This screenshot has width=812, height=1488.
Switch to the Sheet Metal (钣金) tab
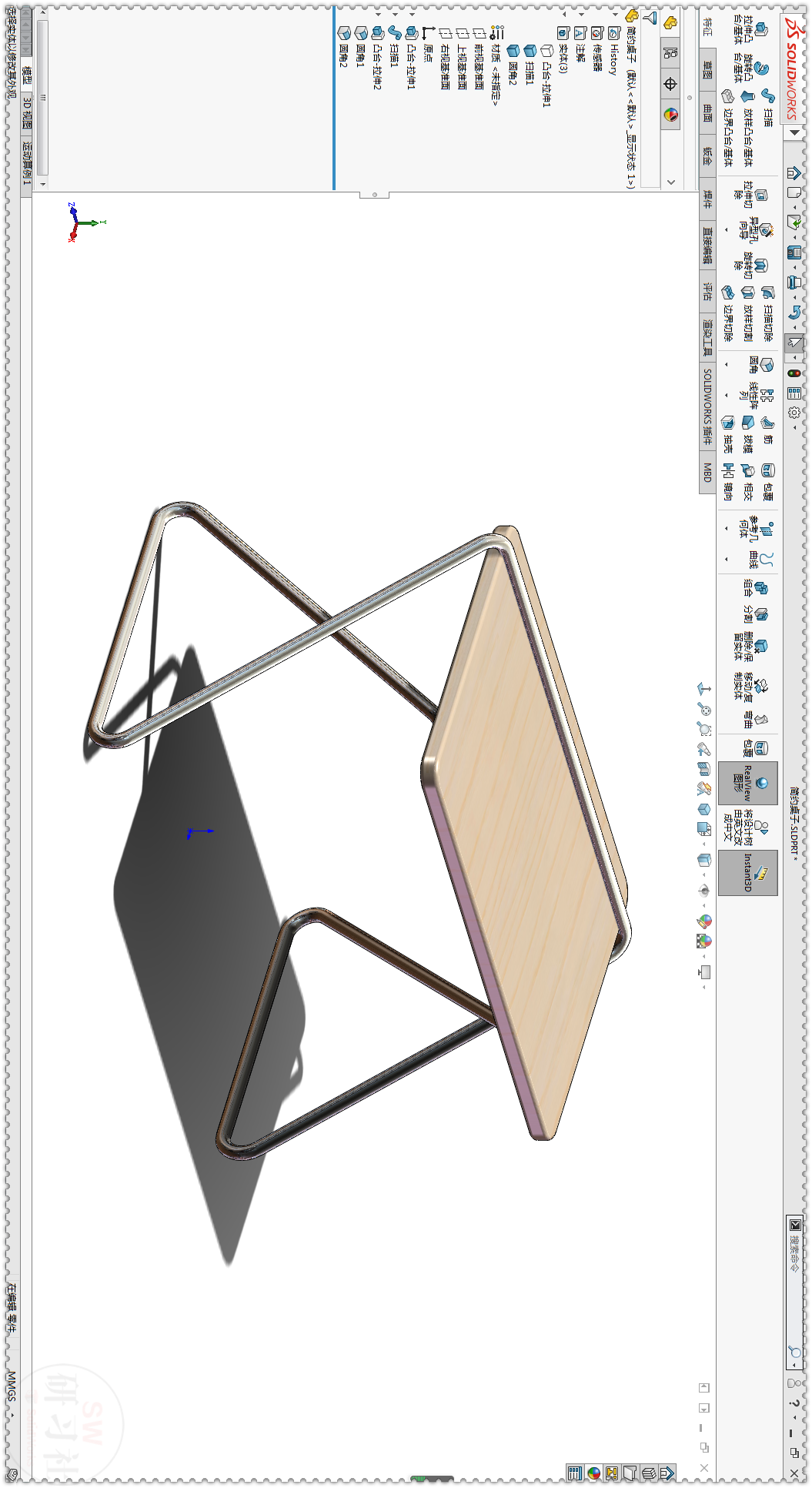point(708,157)
